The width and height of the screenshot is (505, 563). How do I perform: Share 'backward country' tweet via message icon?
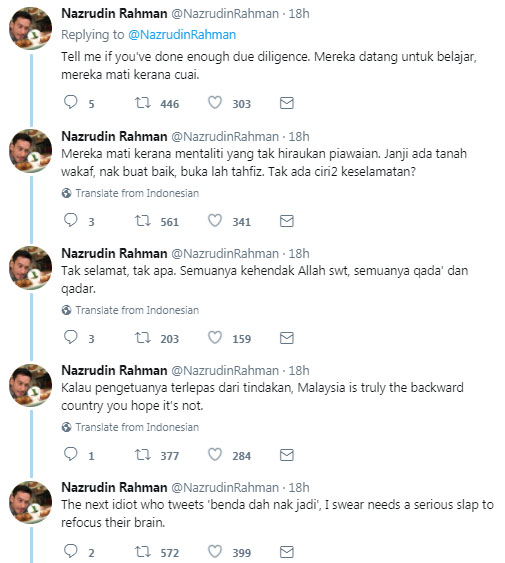click(287, 455)
